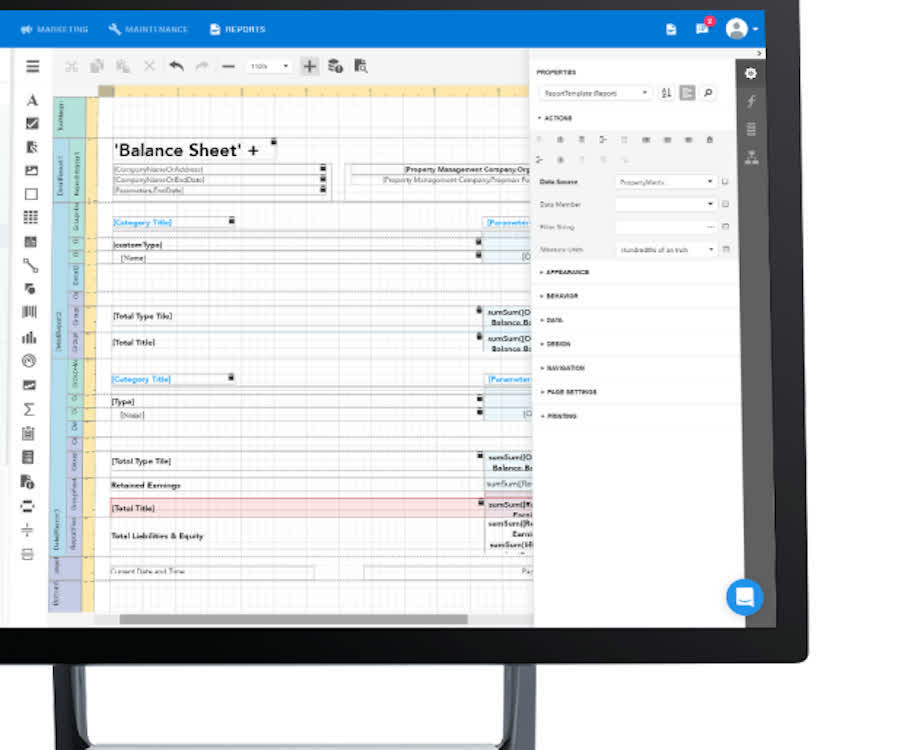Open the report preview icon
900x750 pixels.
pyautogui.click(x=360, y=66)
